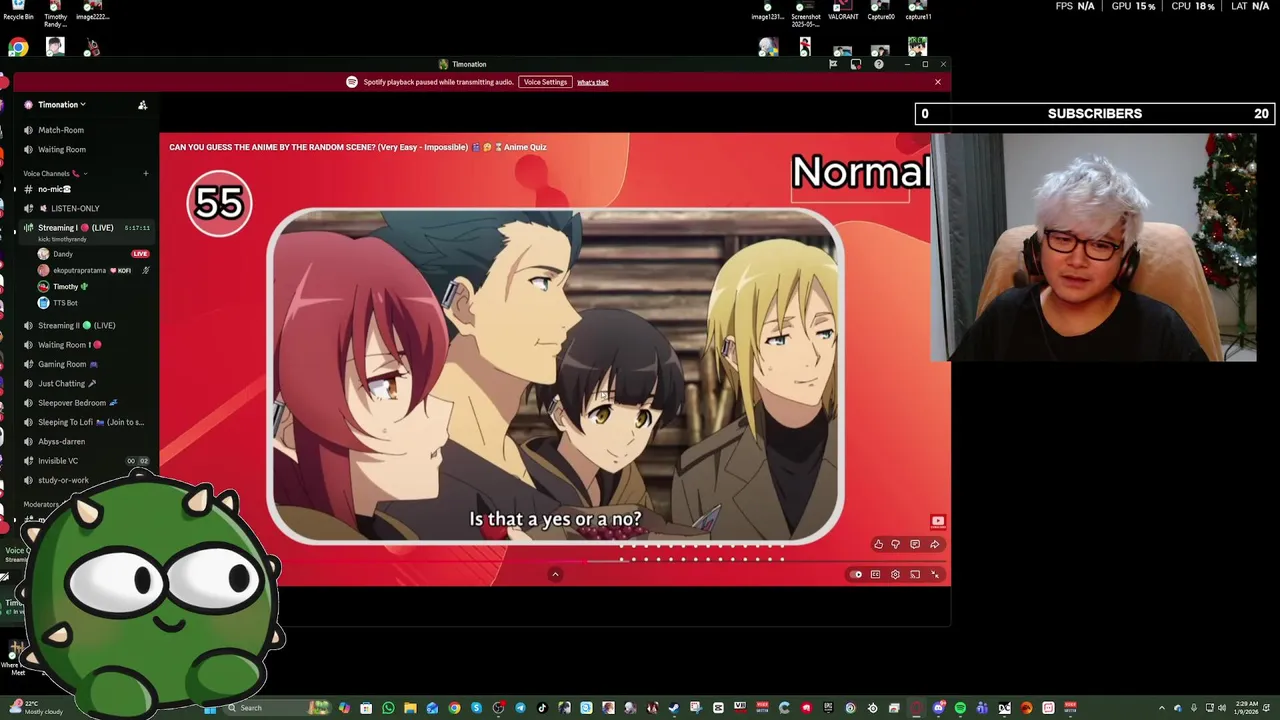Open Spotify from the taskbar
The height and width of the screenshot is (720, 1280).
click(960, 708)
